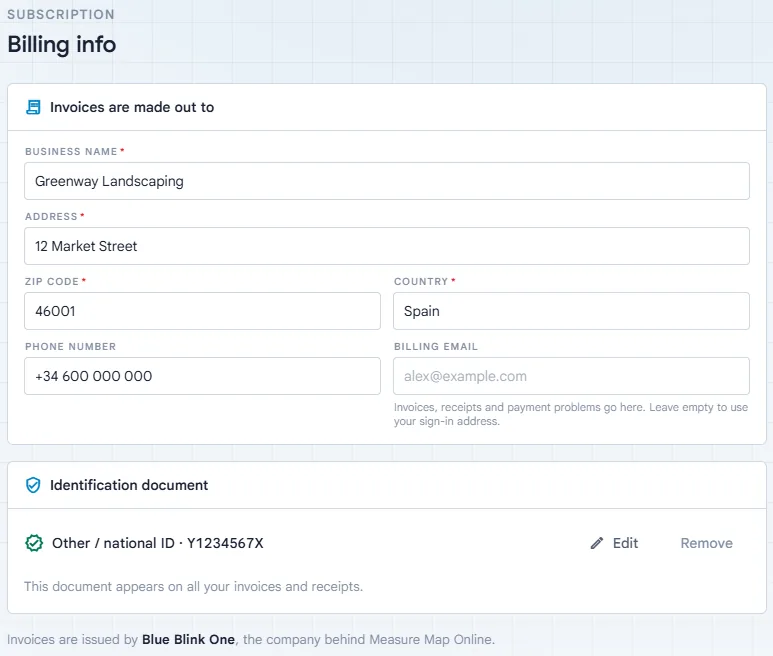Focus the Business Name field

click(387, 181)
